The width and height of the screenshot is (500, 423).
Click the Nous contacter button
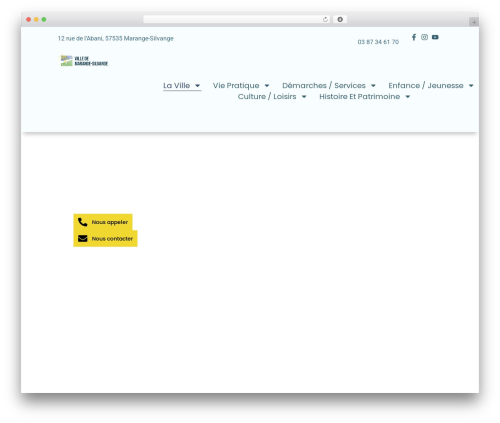105,239
